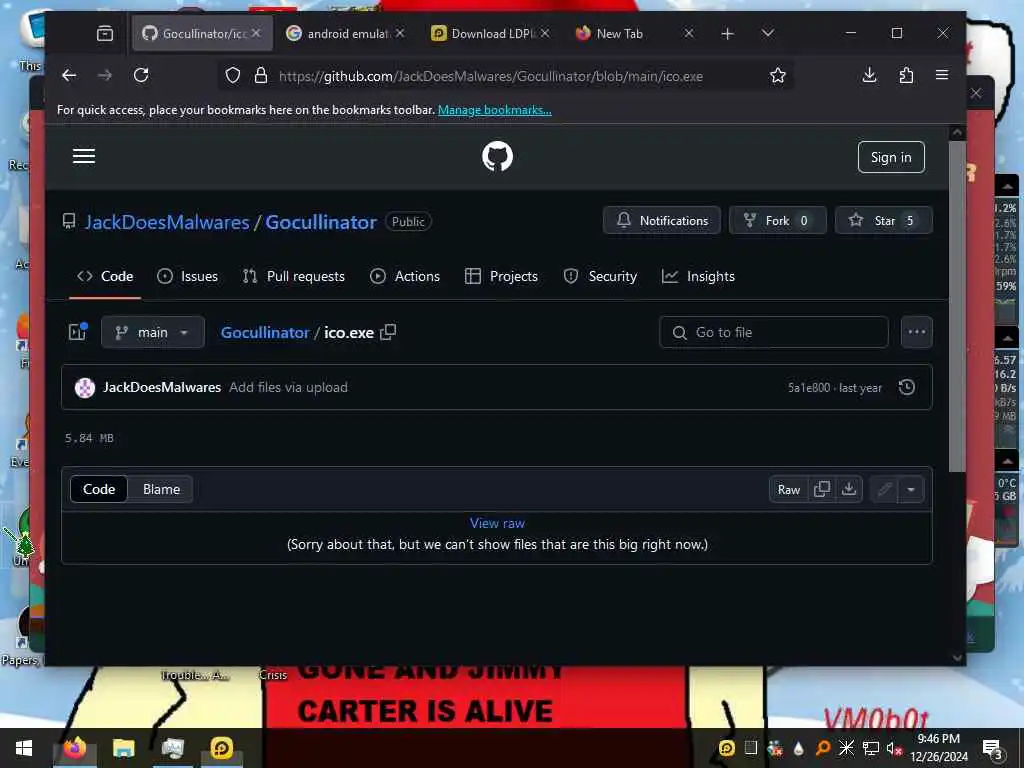
Task: Open the Issues tab
Action: click(x=187, y=276)
